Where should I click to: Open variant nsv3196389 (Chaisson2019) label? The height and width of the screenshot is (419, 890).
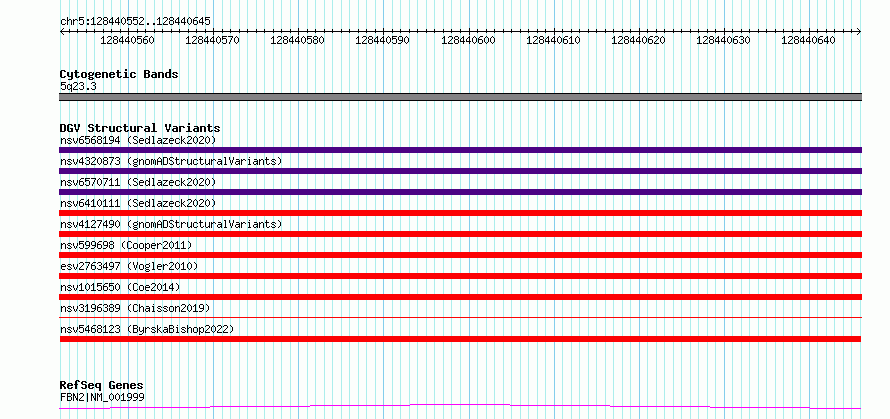[135, 308]
